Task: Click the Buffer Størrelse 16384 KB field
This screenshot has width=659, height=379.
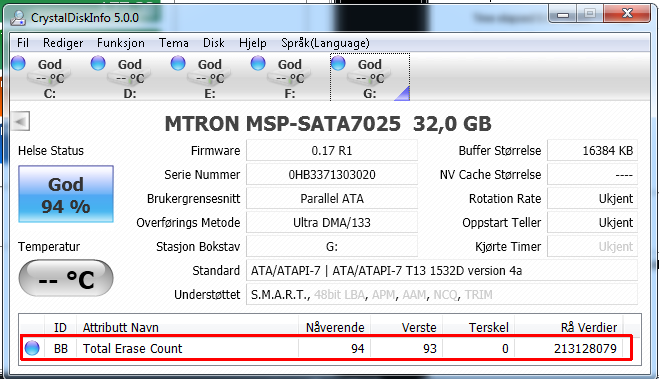Action: [x=592, y=150]
